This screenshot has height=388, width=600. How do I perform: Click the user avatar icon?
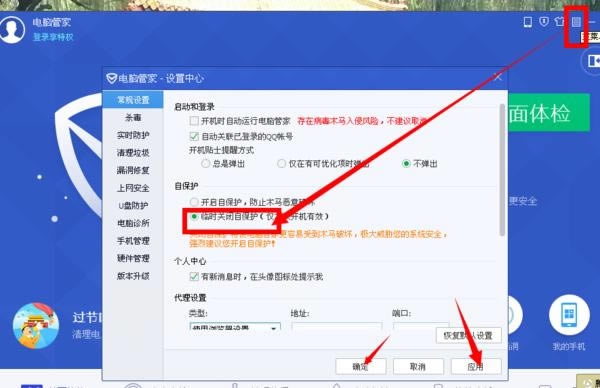12,29
